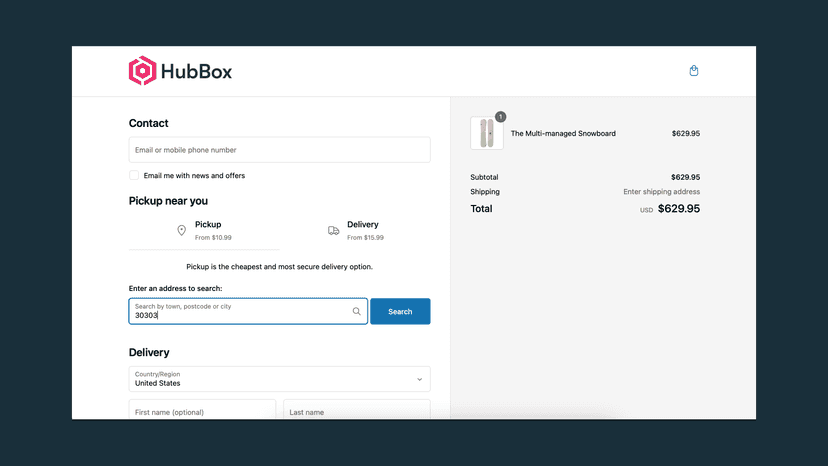Open the shopping bag cart icon
This screenshot has width=828, height=466.
click(694, 71)
